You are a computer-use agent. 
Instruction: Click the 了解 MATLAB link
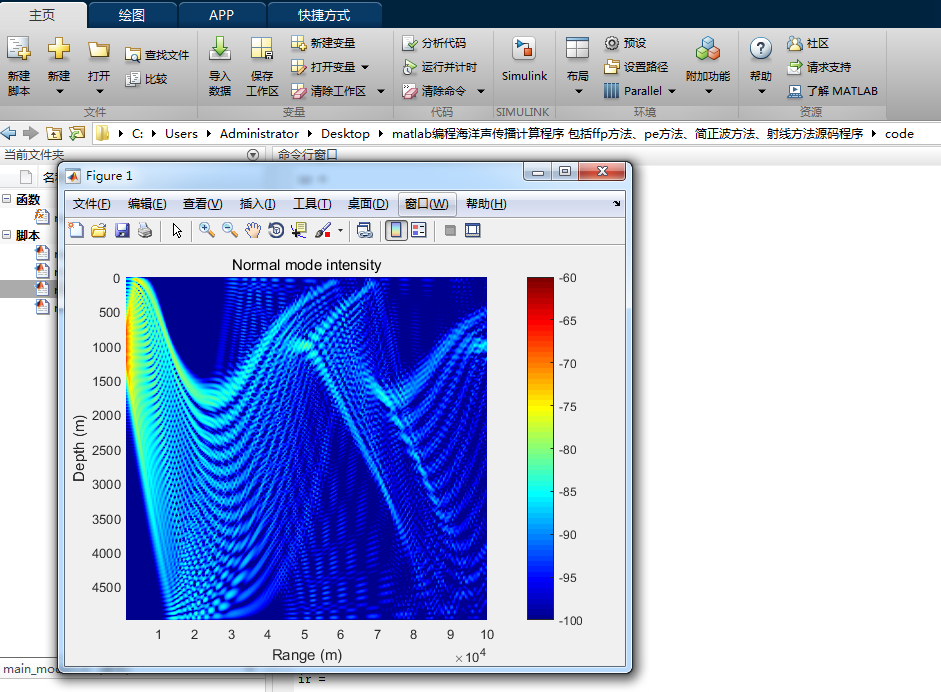832,91
